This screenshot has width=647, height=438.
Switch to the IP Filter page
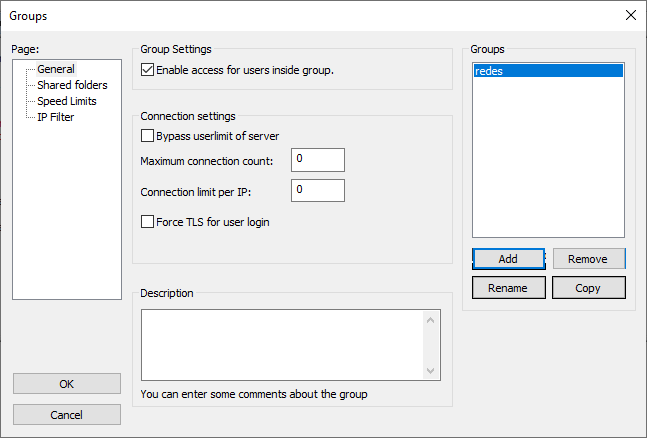tap(56, 117)
